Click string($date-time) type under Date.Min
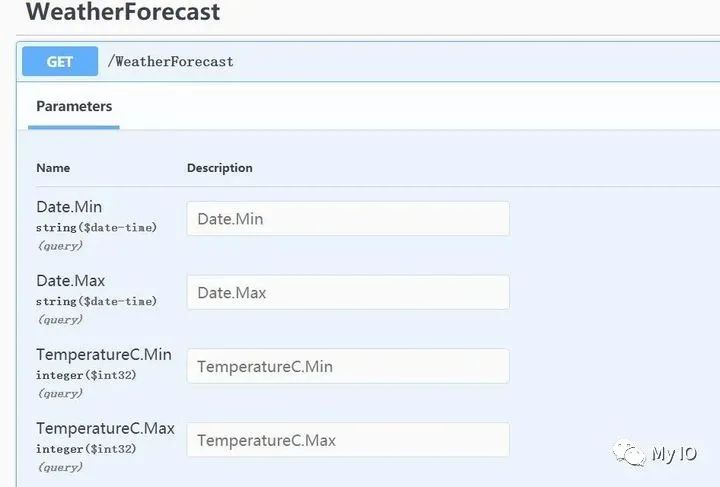 click(96, 228)
